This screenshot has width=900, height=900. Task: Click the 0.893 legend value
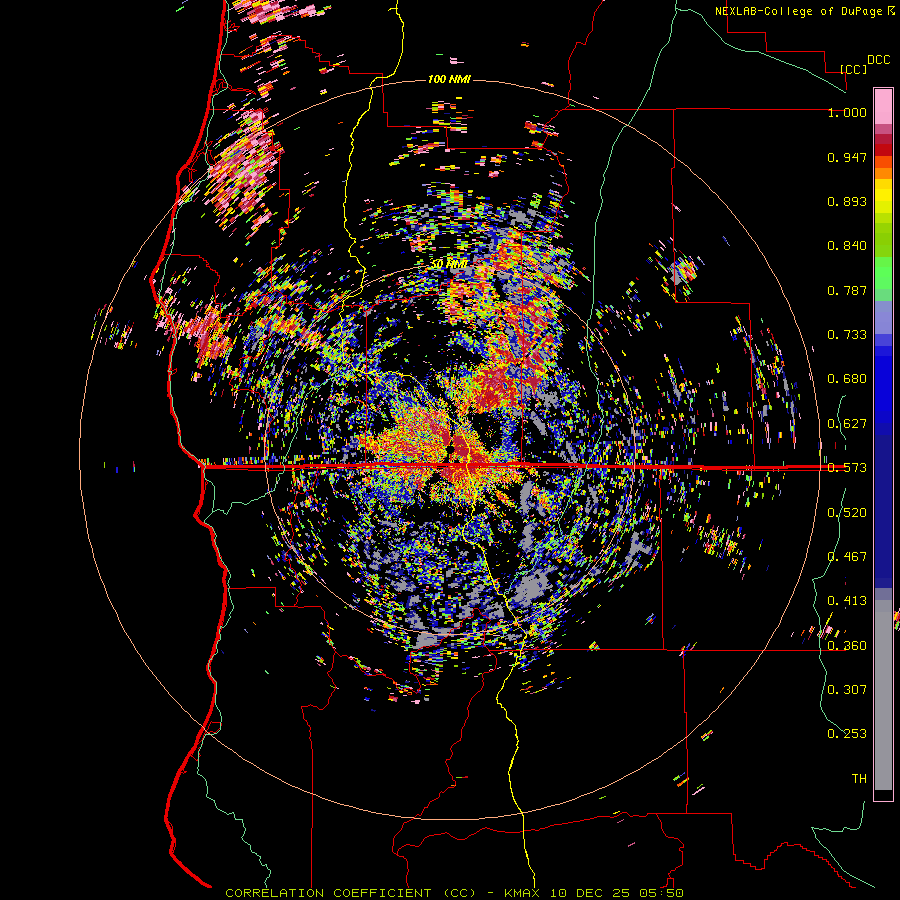(847, 201)
